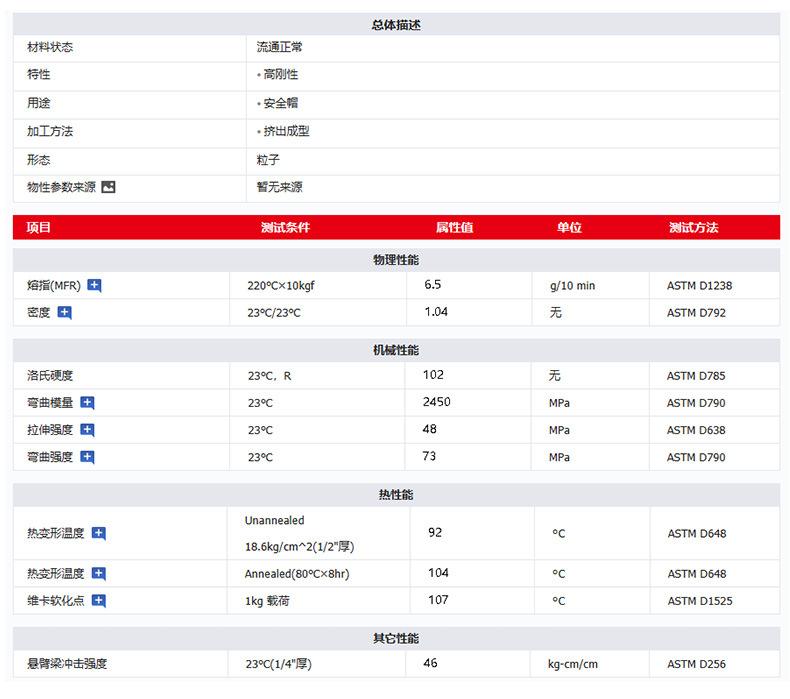790x699 pixels.
Task: Click the 属性值 column header
Action: tap(454, 227)
